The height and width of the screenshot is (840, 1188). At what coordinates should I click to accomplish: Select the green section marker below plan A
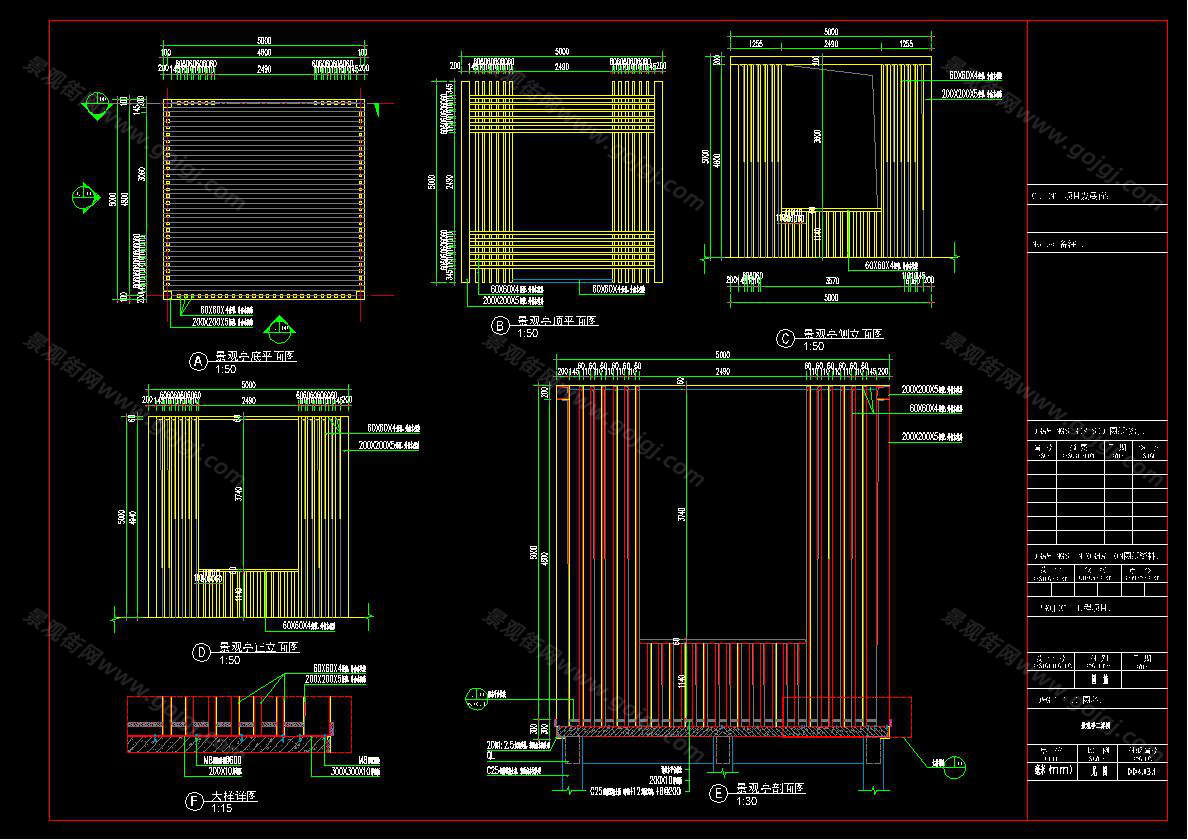[280, 327]
